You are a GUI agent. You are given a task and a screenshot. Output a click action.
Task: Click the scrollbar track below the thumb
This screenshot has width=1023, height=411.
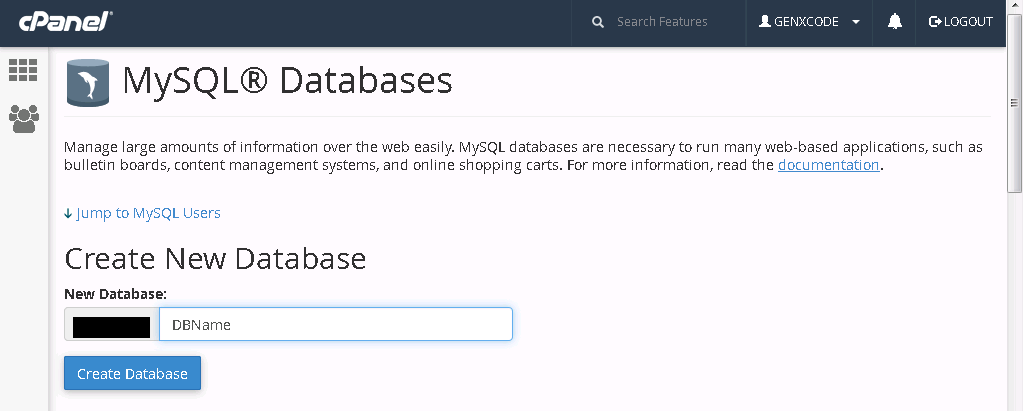point(1015,300)
